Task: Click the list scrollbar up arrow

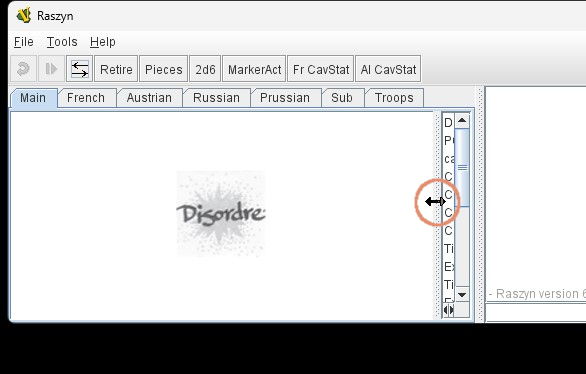Action: [462, 120]
